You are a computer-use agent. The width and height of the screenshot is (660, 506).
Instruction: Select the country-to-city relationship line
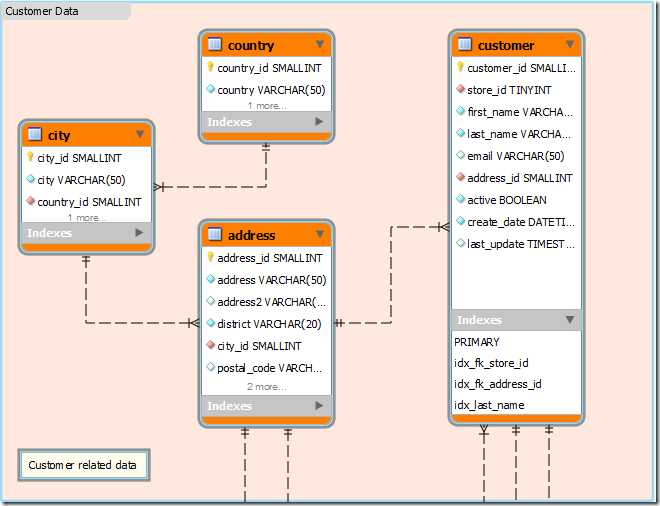(x=215, y=186)
